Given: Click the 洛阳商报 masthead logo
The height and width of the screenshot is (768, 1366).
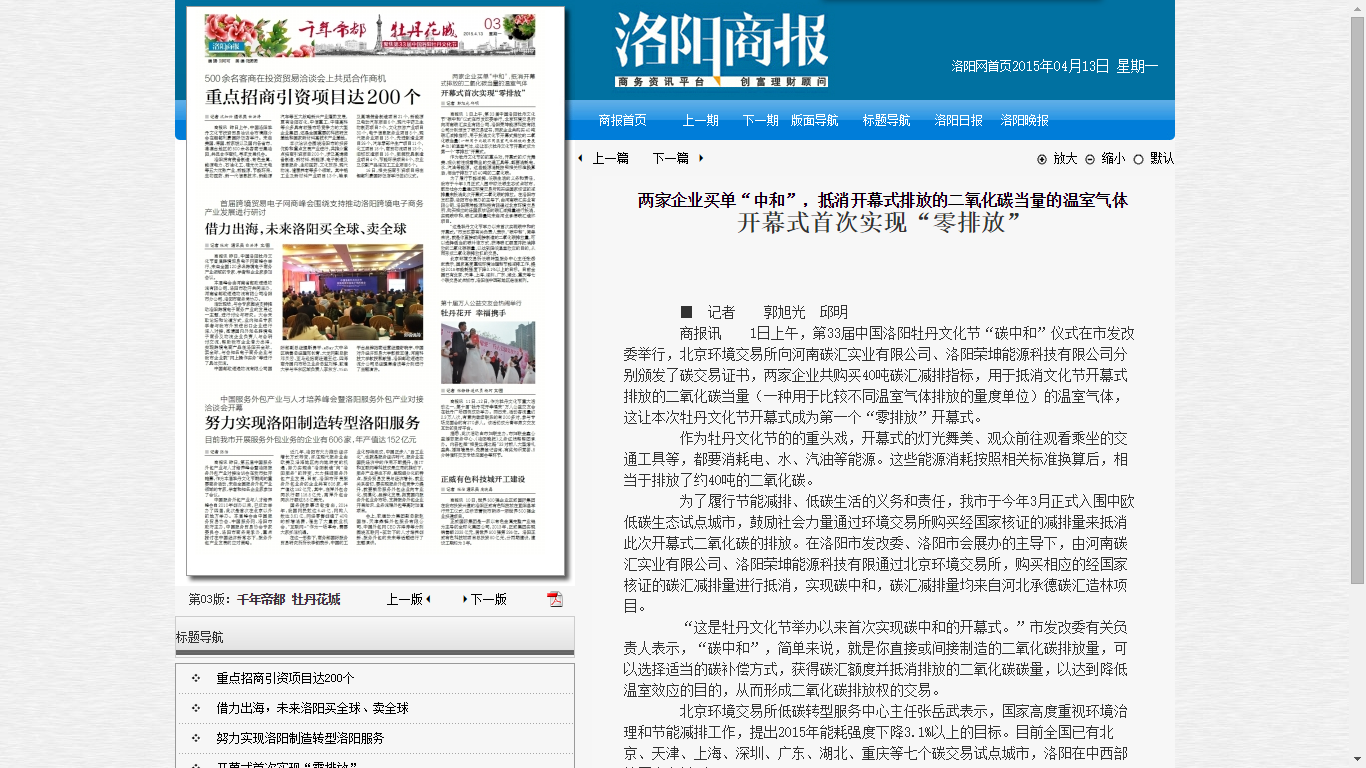Looking at the screenshot, I should click(x=721, y=50).
